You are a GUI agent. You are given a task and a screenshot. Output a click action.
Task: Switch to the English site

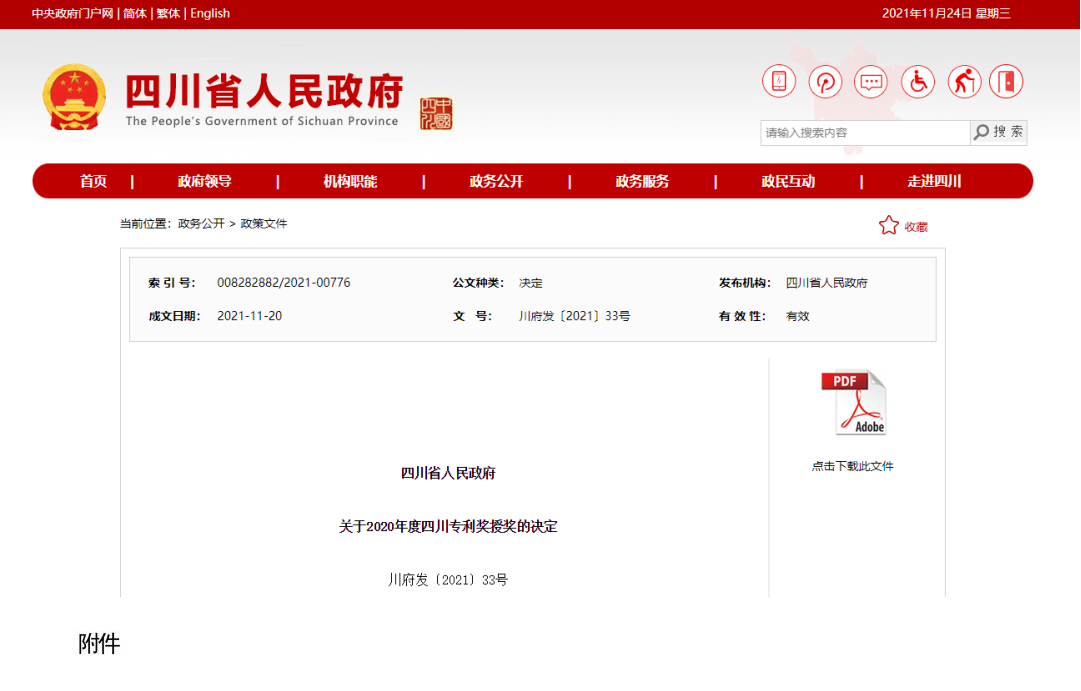tap(210, 13)
